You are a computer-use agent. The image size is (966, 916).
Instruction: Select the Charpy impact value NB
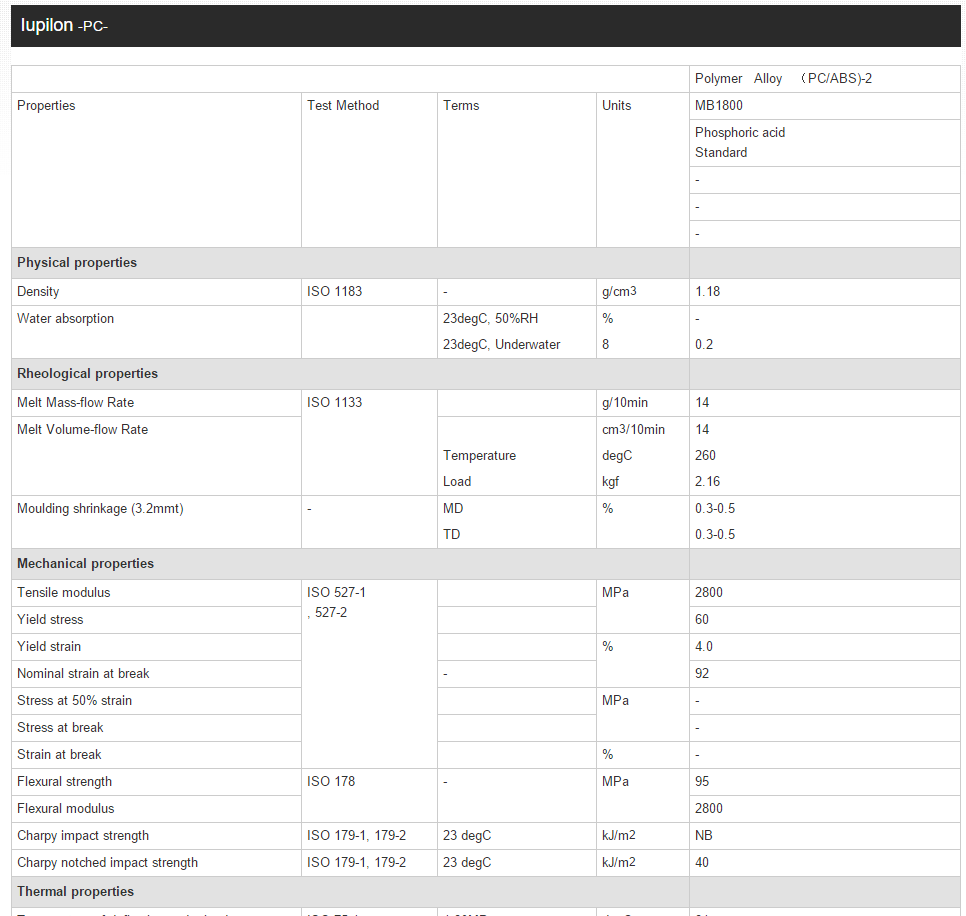(x=704, y=835)
